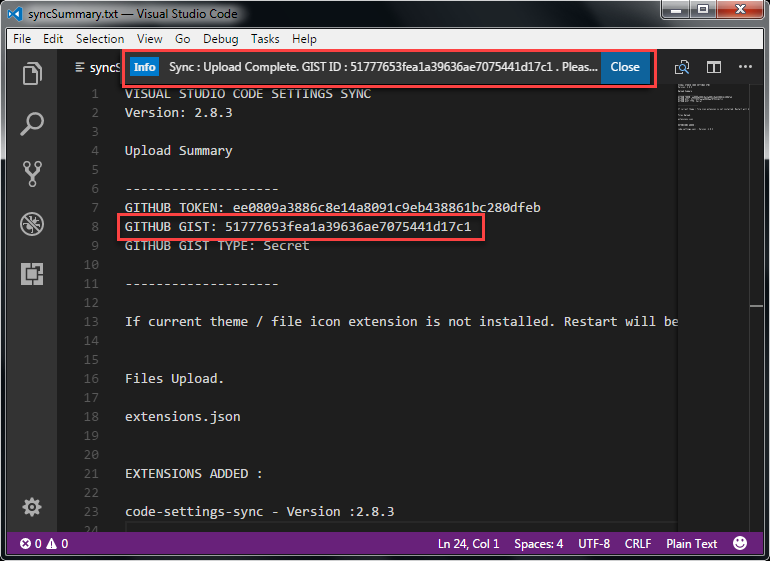Image resolution: width=770 pixels, height=561 pixels.
Task: Open the Selection menu
Action: [x=100, y=39]
